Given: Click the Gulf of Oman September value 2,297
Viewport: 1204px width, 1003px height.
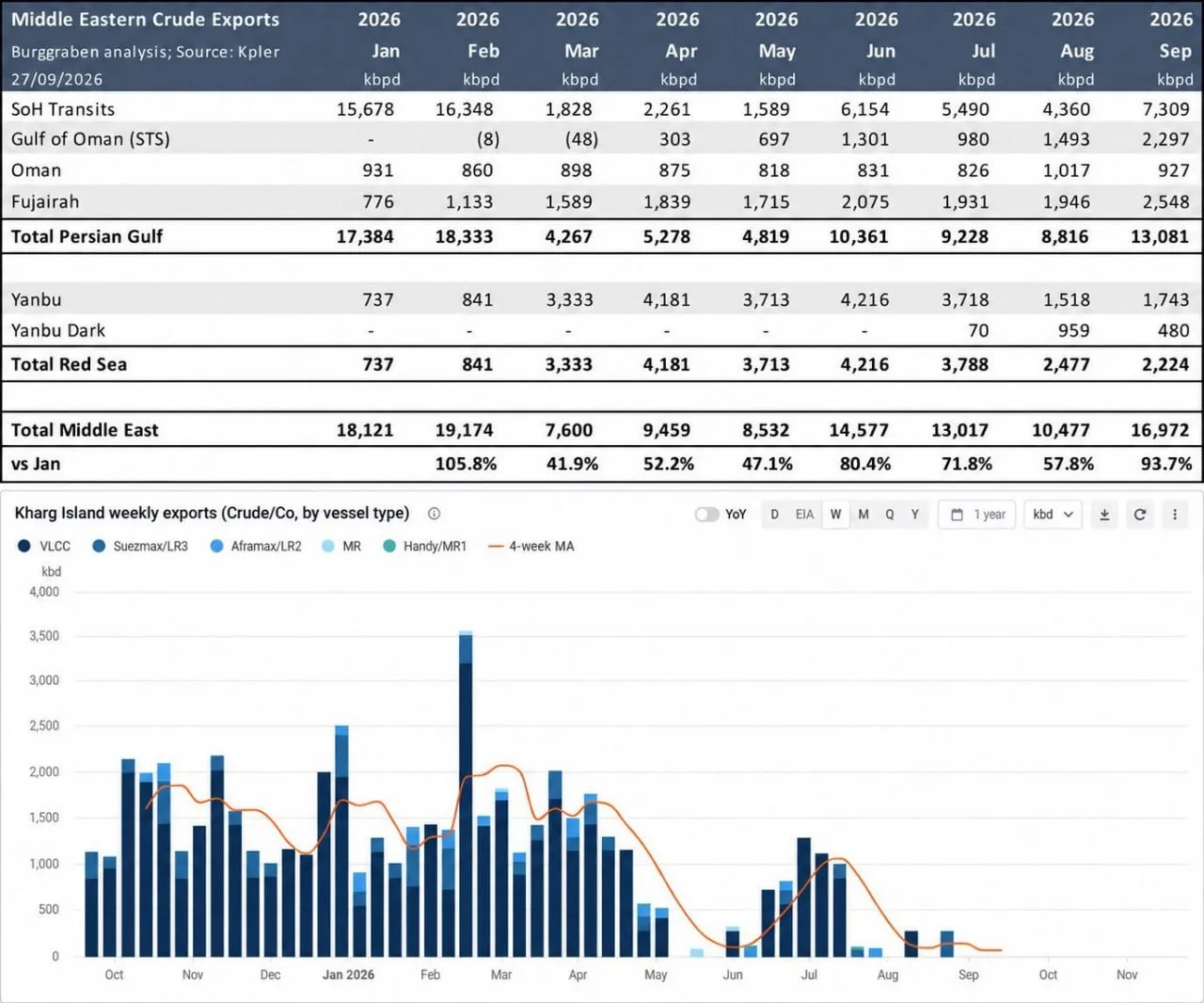Looking at the screenshot, I should click(x=1165, y=139).
